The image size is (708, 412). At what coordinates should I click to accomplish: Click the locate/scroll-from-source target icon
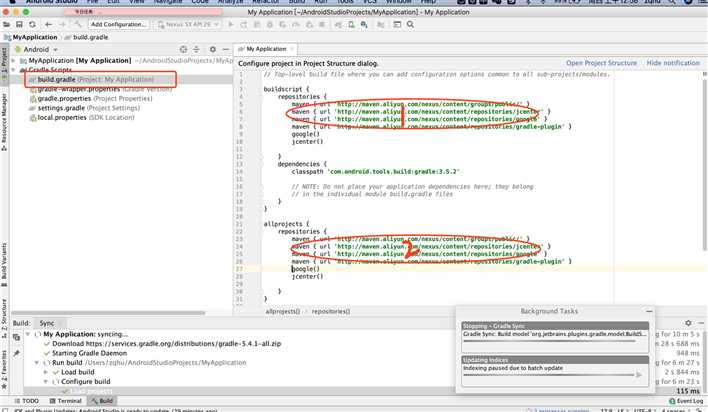[x=183, y=49]
